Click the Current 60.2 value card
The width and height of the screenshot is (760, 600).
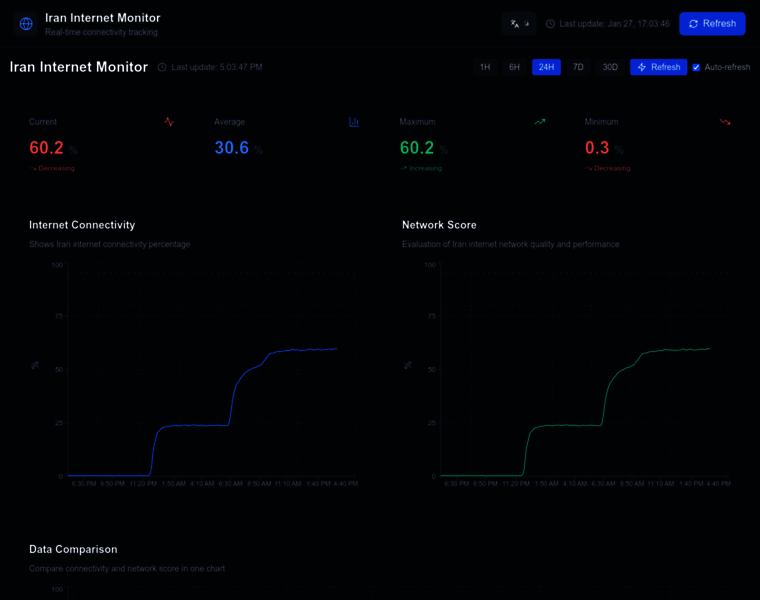(100, 145)
